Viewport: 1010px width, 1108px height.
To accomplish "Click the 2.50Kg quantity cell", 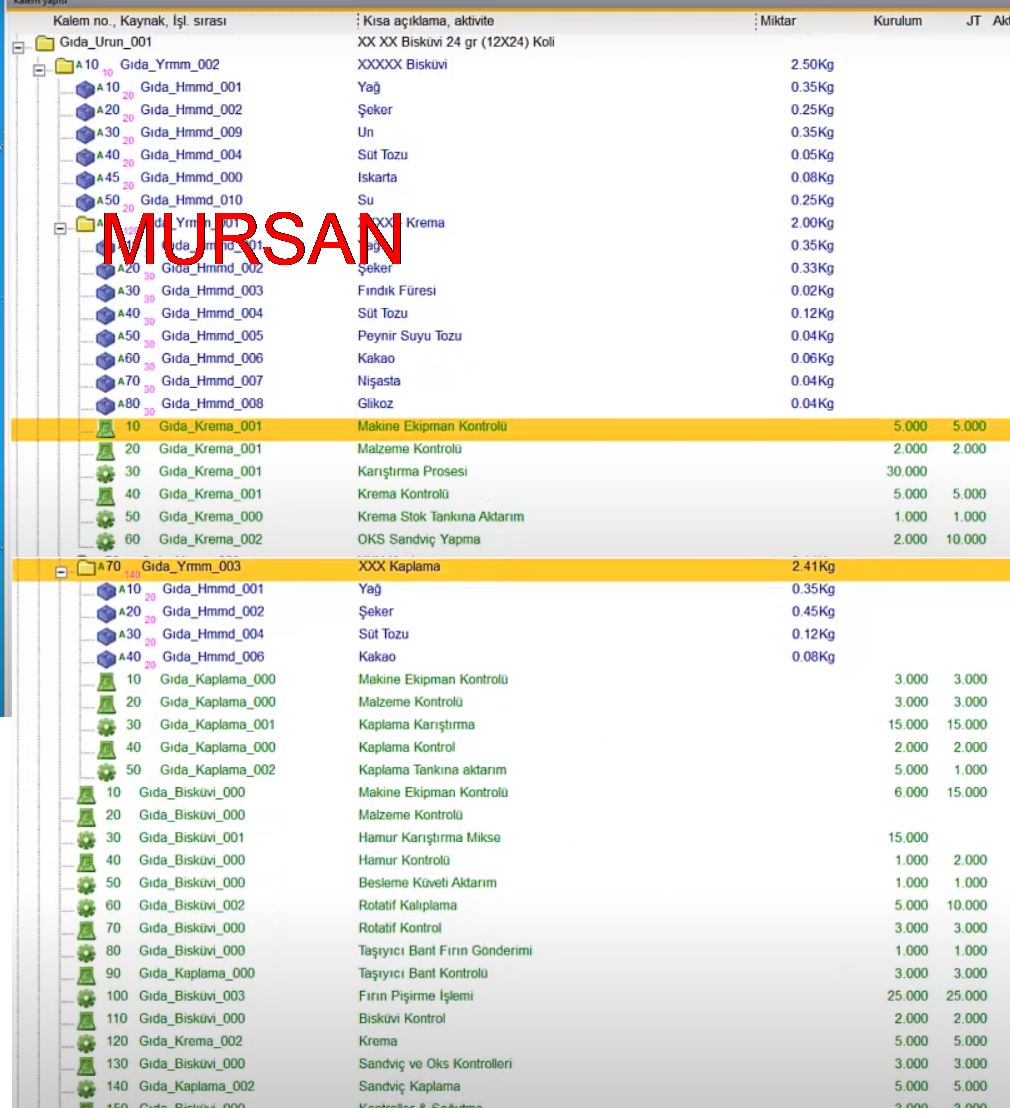I will tap(812, 64).
